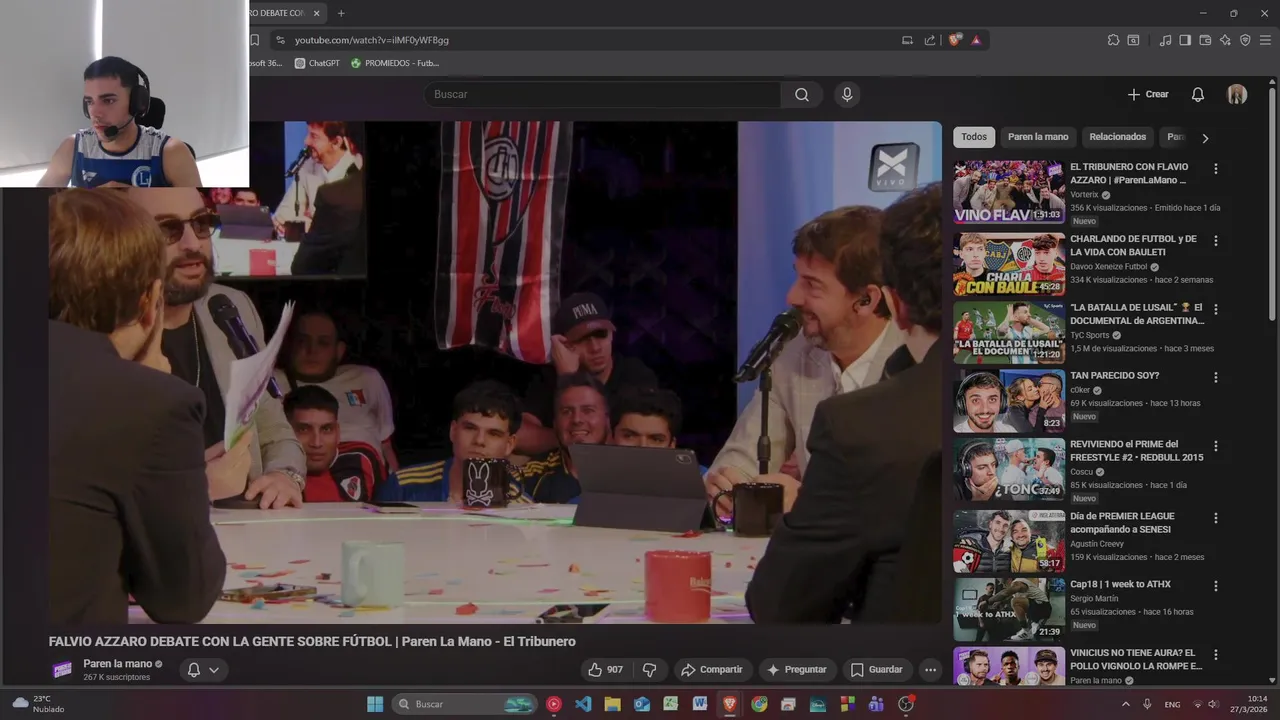The height and width of the screenshot is (720, 1280).
Task: Click the Windows taskbar Buscar search box
Action: (466, 704)
